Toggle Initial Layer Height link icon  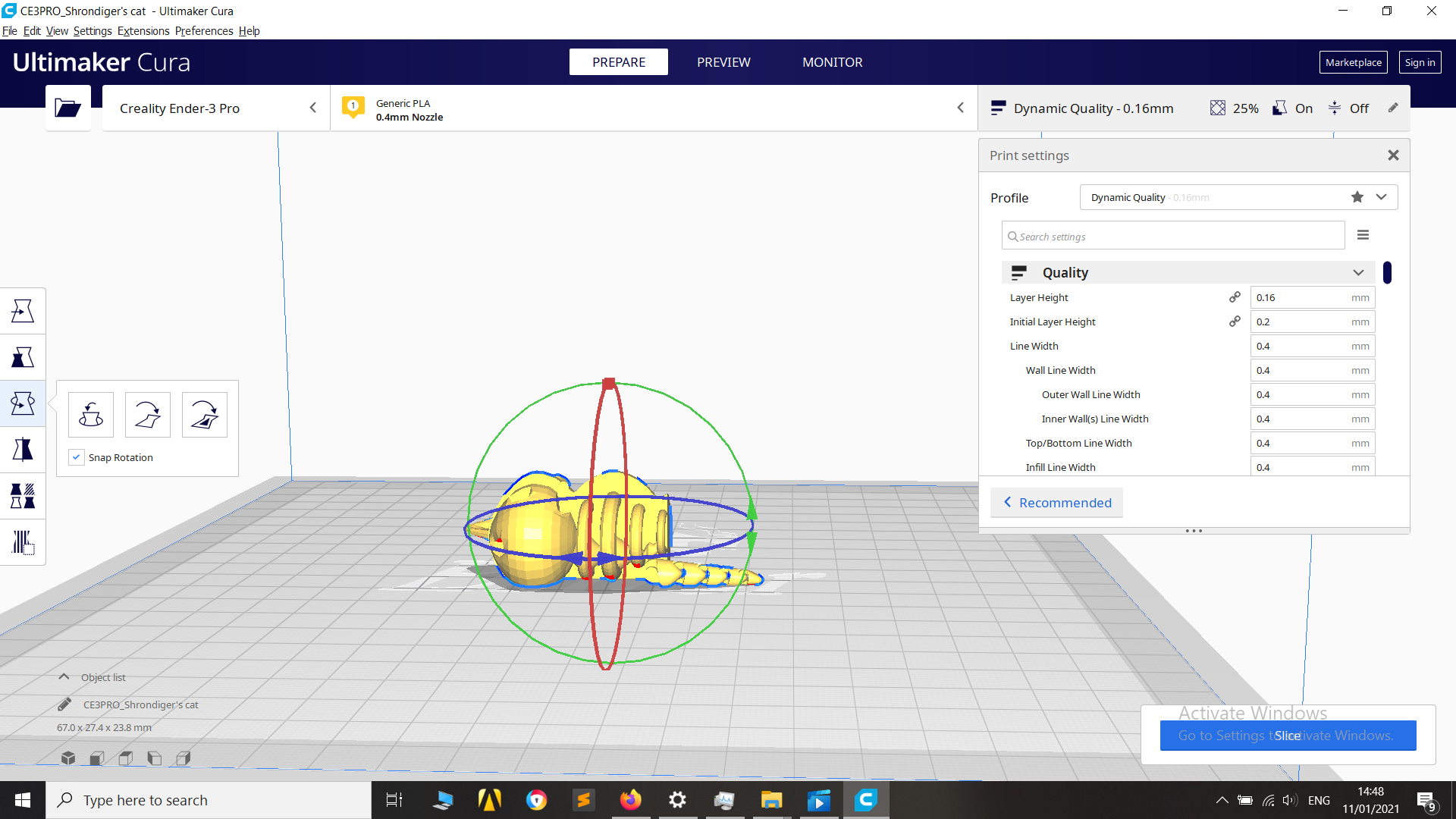coord(1235,322)
